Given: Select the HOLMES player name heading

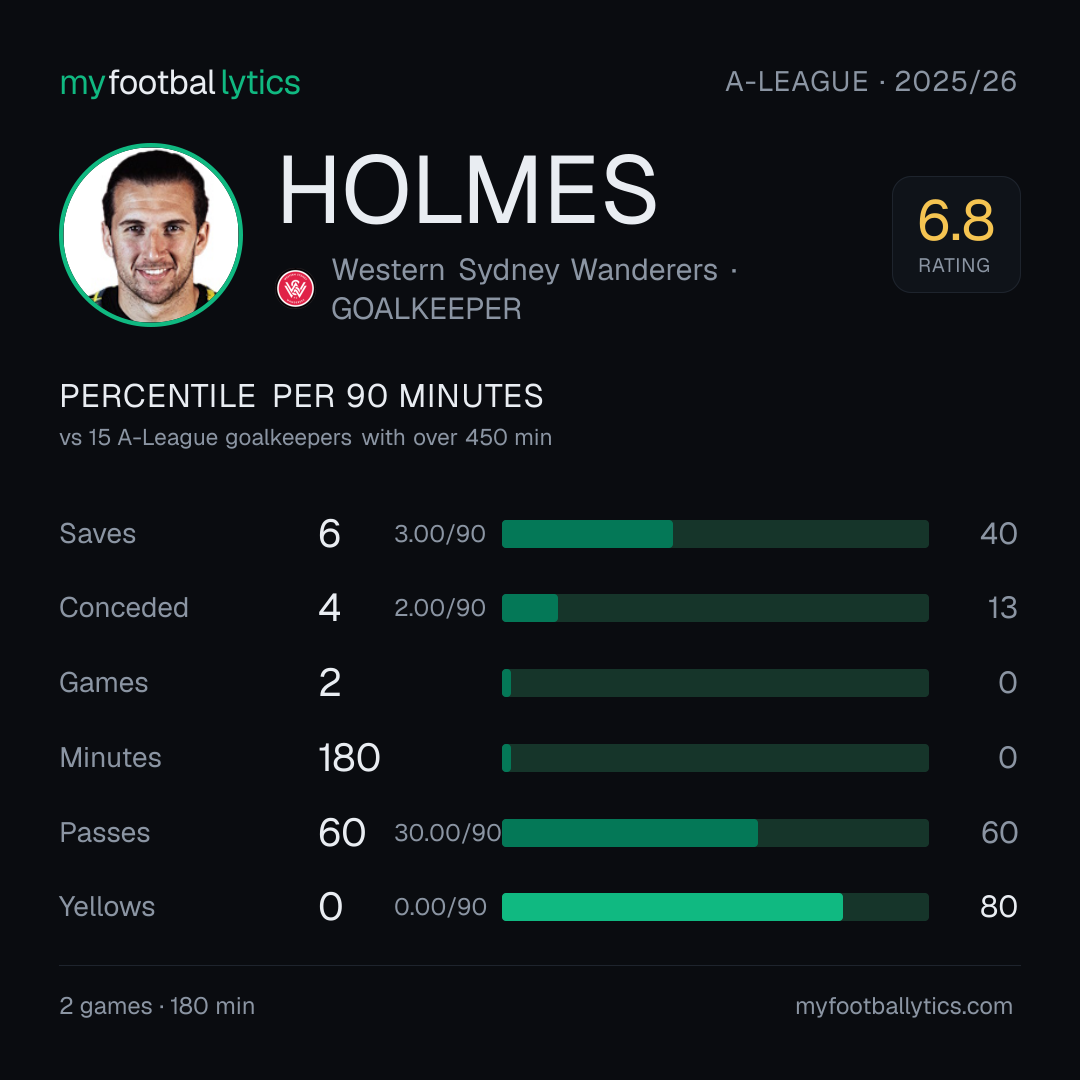Looking at the screenshot, I should tap(468, 190).
